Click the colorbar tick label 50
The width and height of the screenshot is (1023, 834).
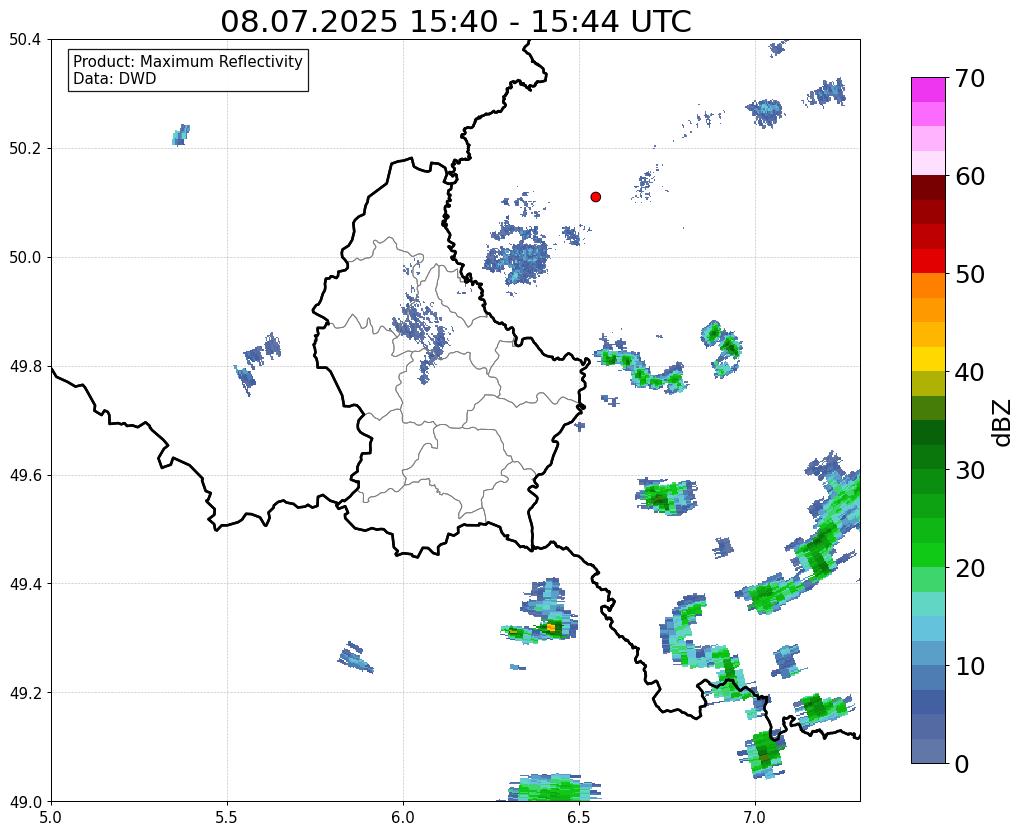(969, 274)
